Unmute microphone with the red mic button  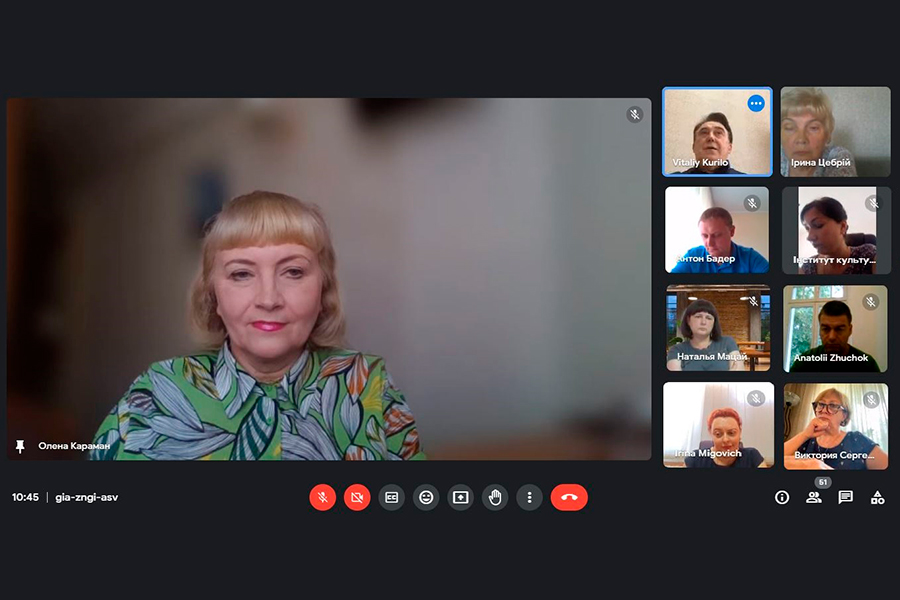pos(323,497)
